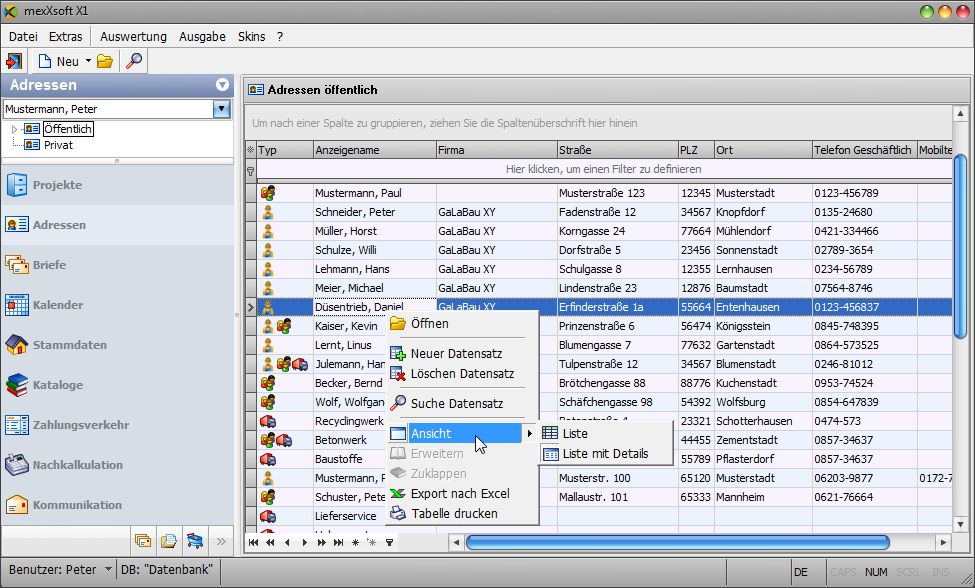Click the shopping cart icon below sidebar
The height and width of the screenshot is (588, 975).
tap(195, 541)
